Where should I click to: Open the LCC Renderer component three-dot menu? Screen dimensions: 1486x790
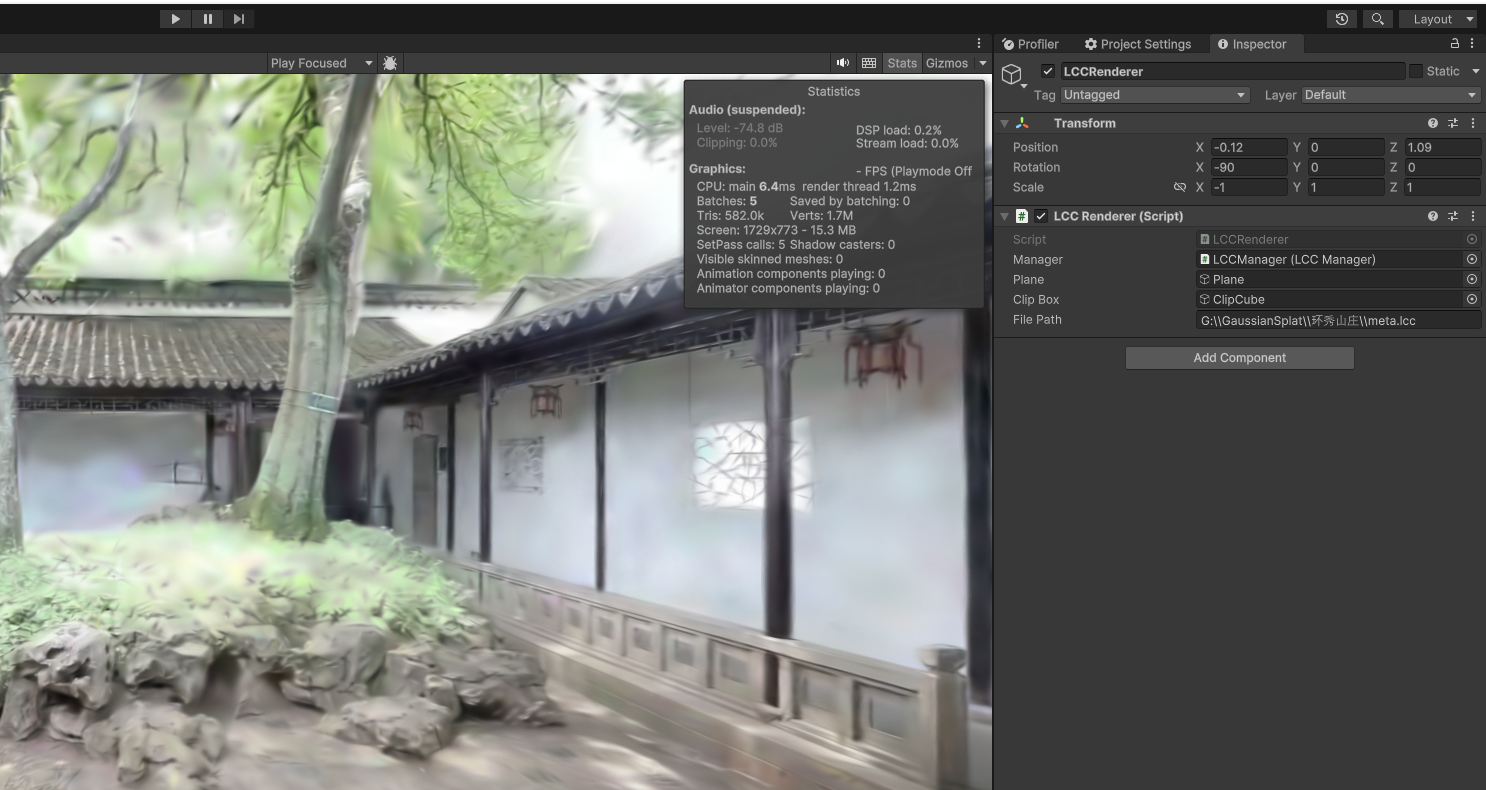(1473, 216)
